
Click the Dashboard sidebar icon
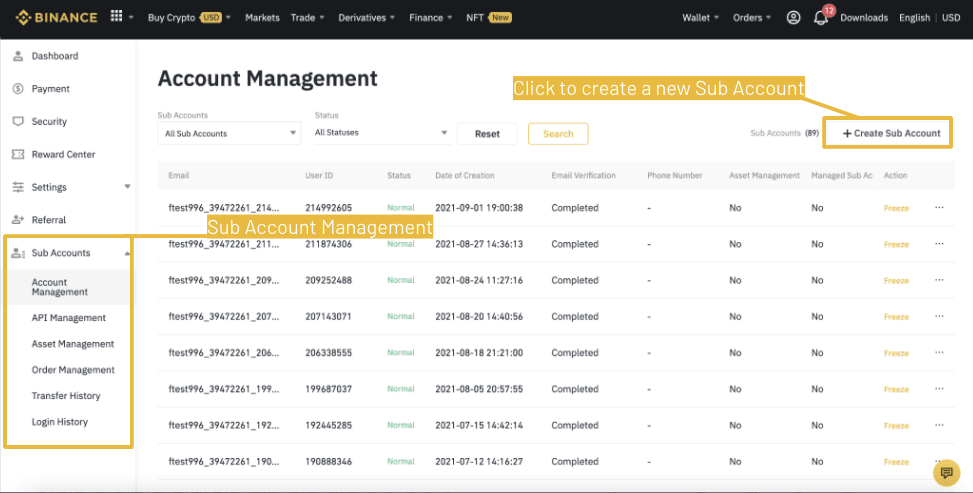(18, 56)
